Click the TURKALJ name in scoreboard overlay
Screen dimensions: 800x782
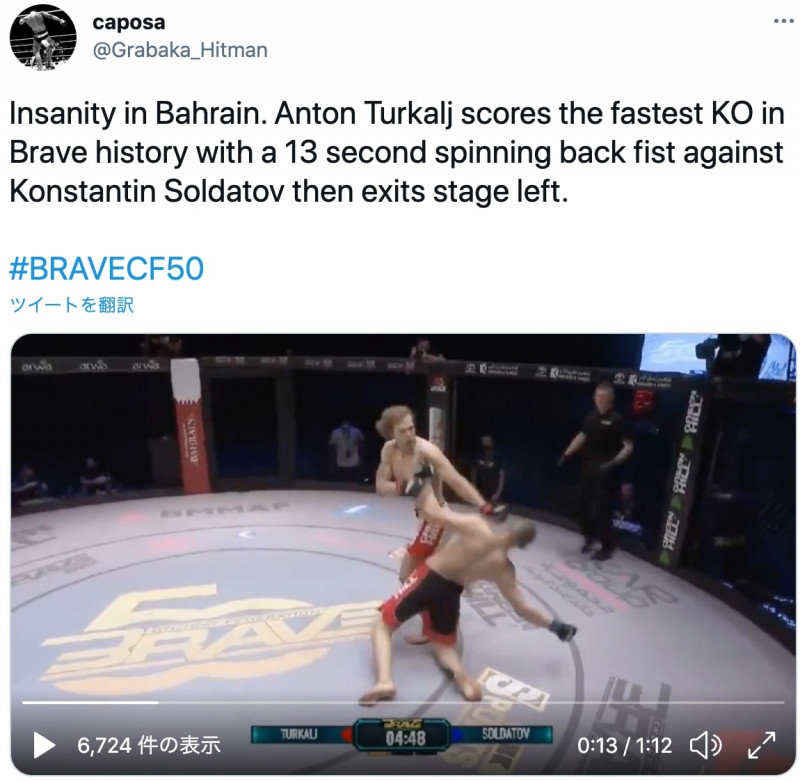tap(299, 734)
